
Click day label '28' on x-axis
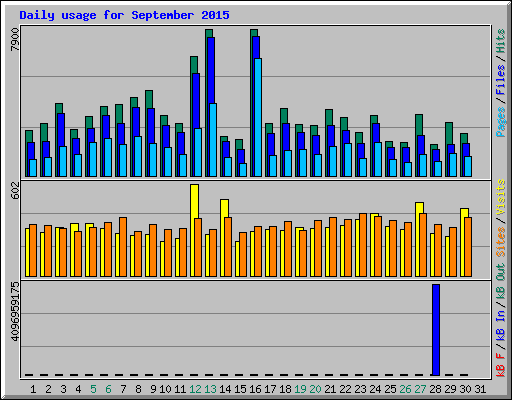[435, 389]
